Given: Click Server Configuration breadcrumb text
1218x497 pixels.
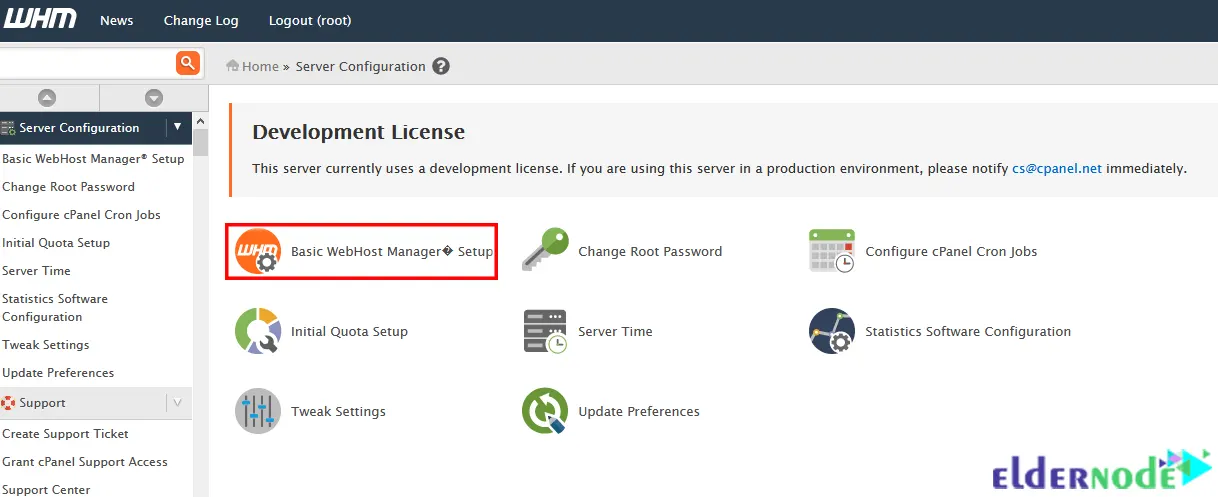Looking at the screenshot, I should [x=360, y=66].
